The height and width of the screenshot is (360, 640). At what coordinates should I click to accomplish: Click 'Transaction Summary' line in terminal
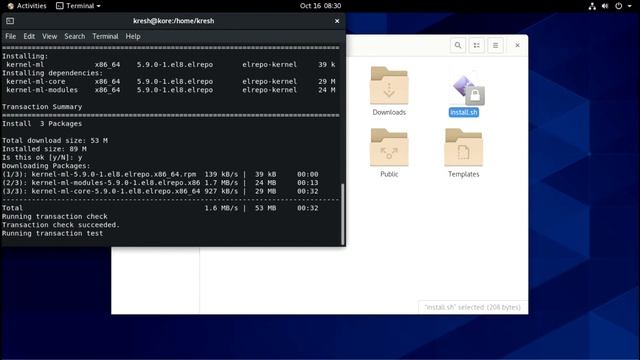coord(42,107)
